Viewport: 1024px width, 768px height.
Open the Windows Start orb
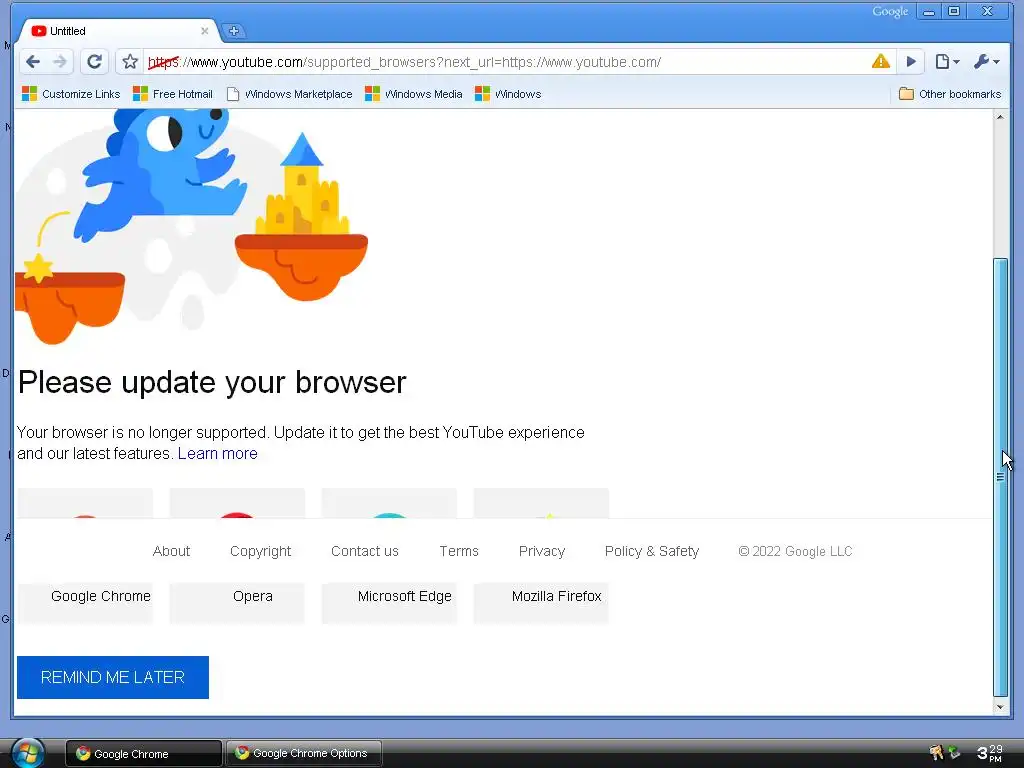(x=27, y=752)
